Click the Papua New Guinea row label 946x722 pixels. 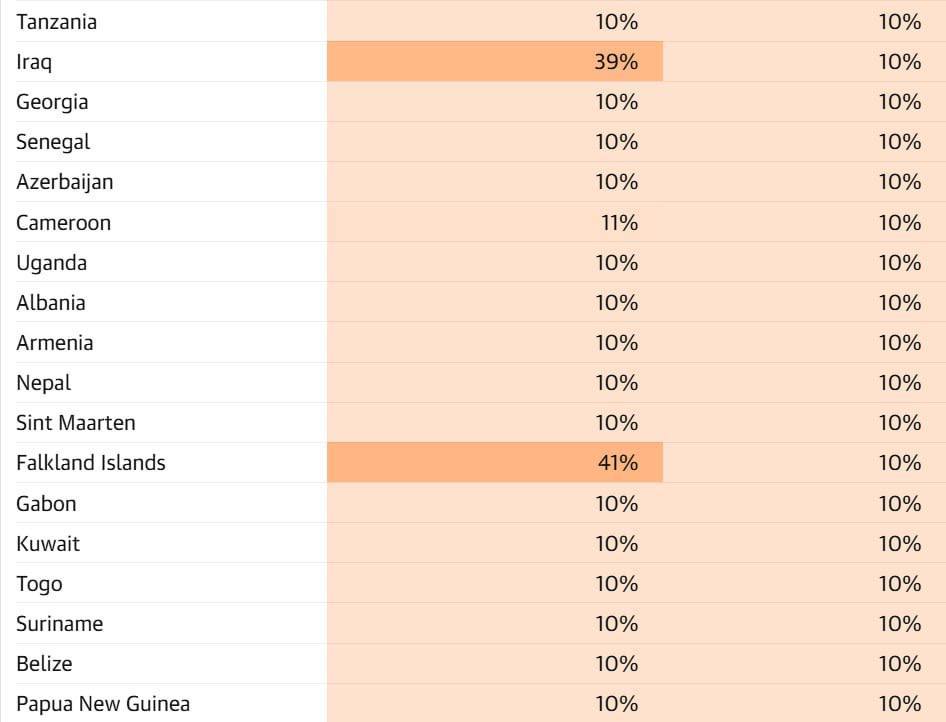tap(103, 704)
